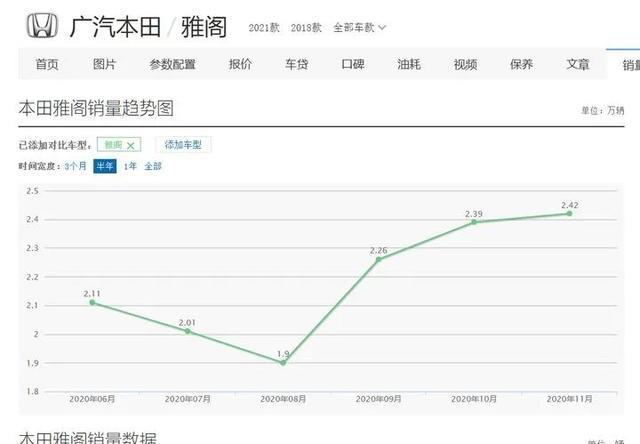Viewport: 640px width, 444px height.
Task: Click the 1.8 y-axis label
Action: pos(33,391)
